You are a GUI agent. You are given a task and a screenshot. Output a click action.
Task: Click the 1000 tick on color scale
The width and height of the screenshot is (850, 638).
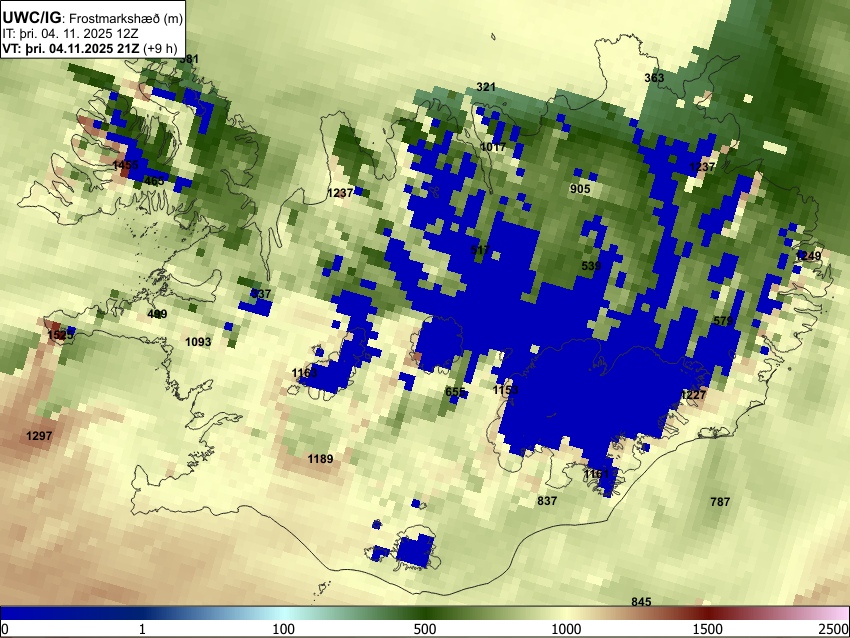566,629
